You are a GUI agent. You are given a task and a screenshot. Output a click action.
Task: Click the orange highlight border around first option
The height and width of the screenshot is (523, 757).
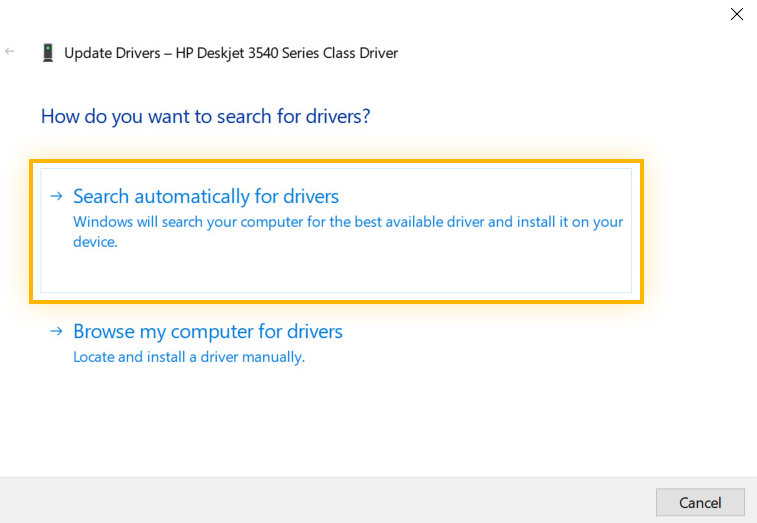click(x=336, y=161)
